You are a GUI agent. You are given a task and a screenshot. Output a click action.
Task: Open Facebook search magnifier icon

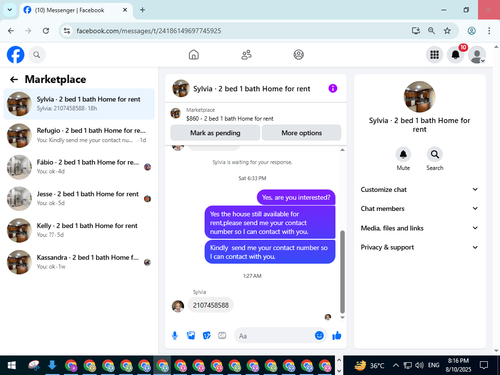(37, 55)
